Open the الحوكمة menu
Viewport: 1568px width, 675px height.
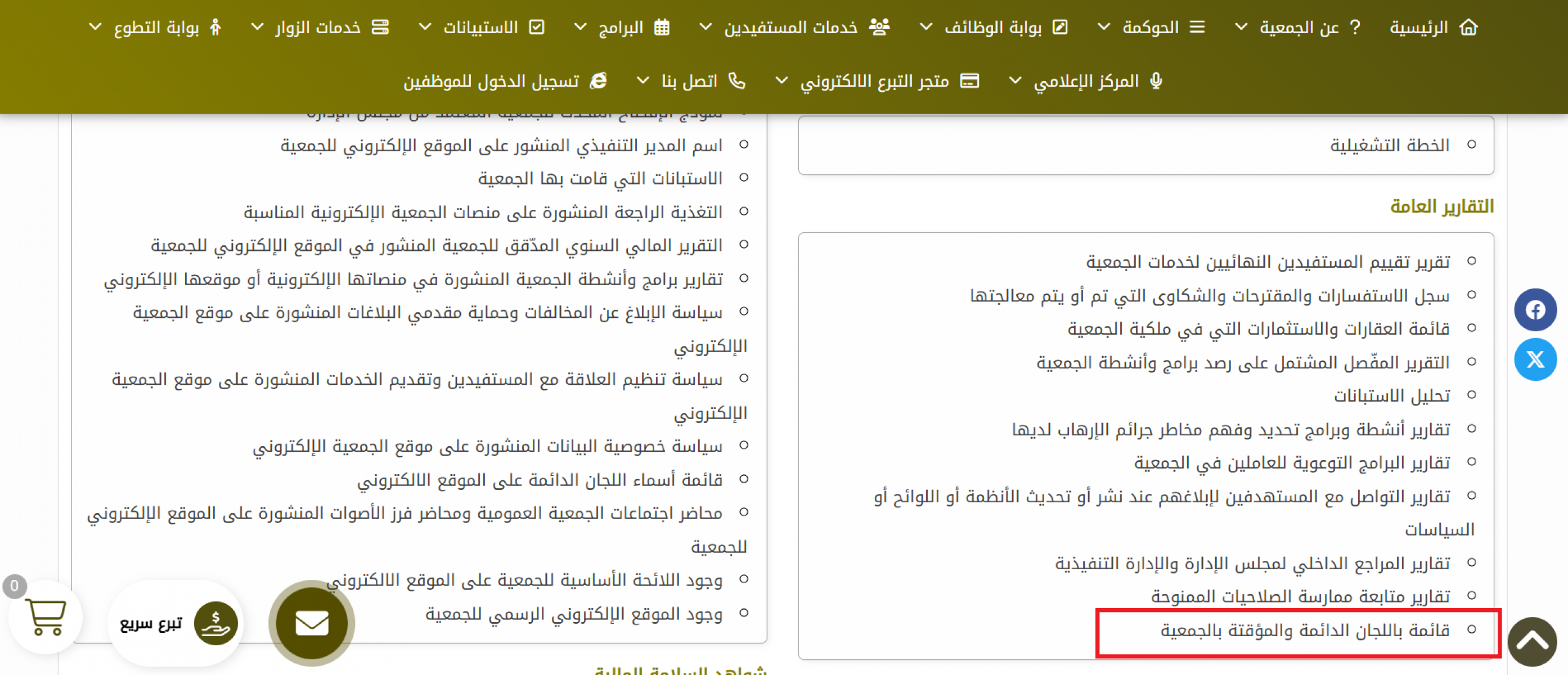pyautogui.click(x=1151, y=28)
